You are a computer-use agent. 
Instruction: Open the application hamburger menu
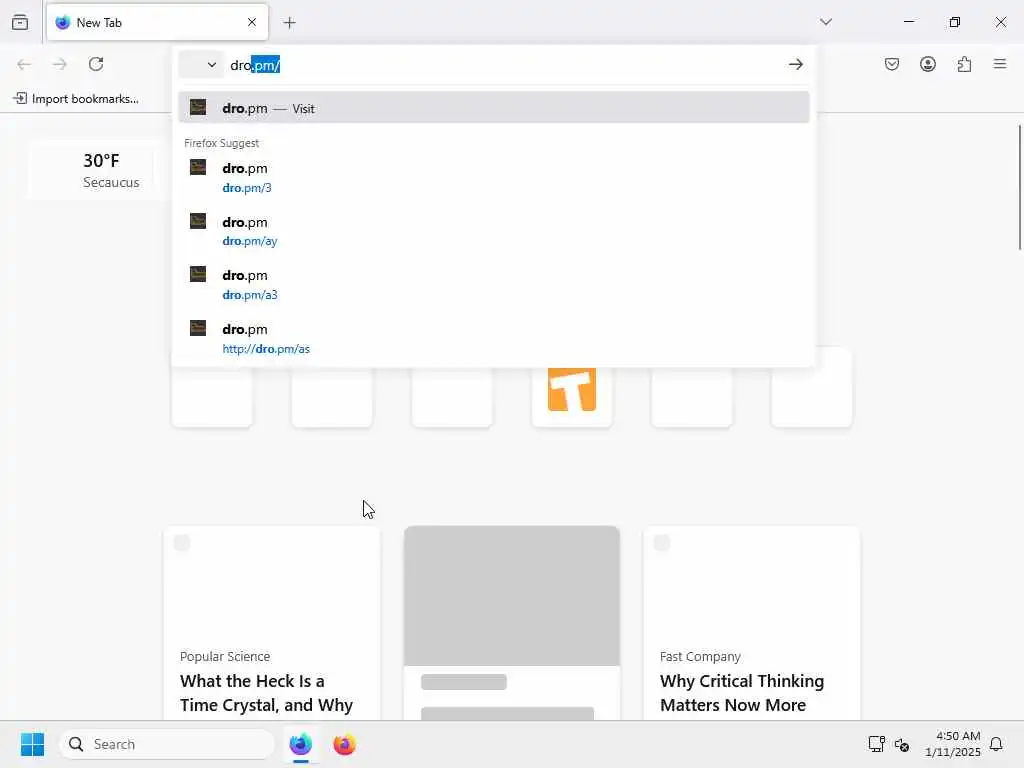[1000, 64]
